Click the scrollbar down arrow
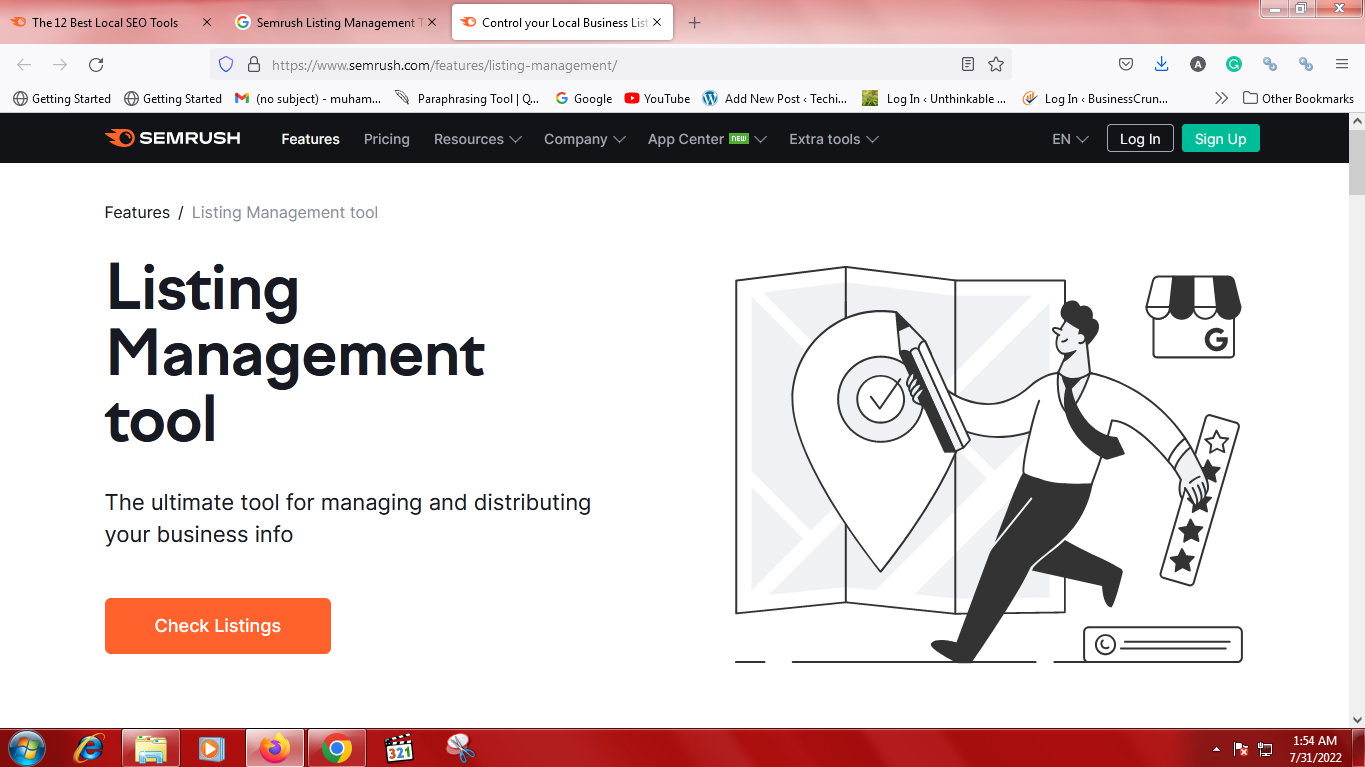This screenshot has height=767, width=1365. point(1356,719)
